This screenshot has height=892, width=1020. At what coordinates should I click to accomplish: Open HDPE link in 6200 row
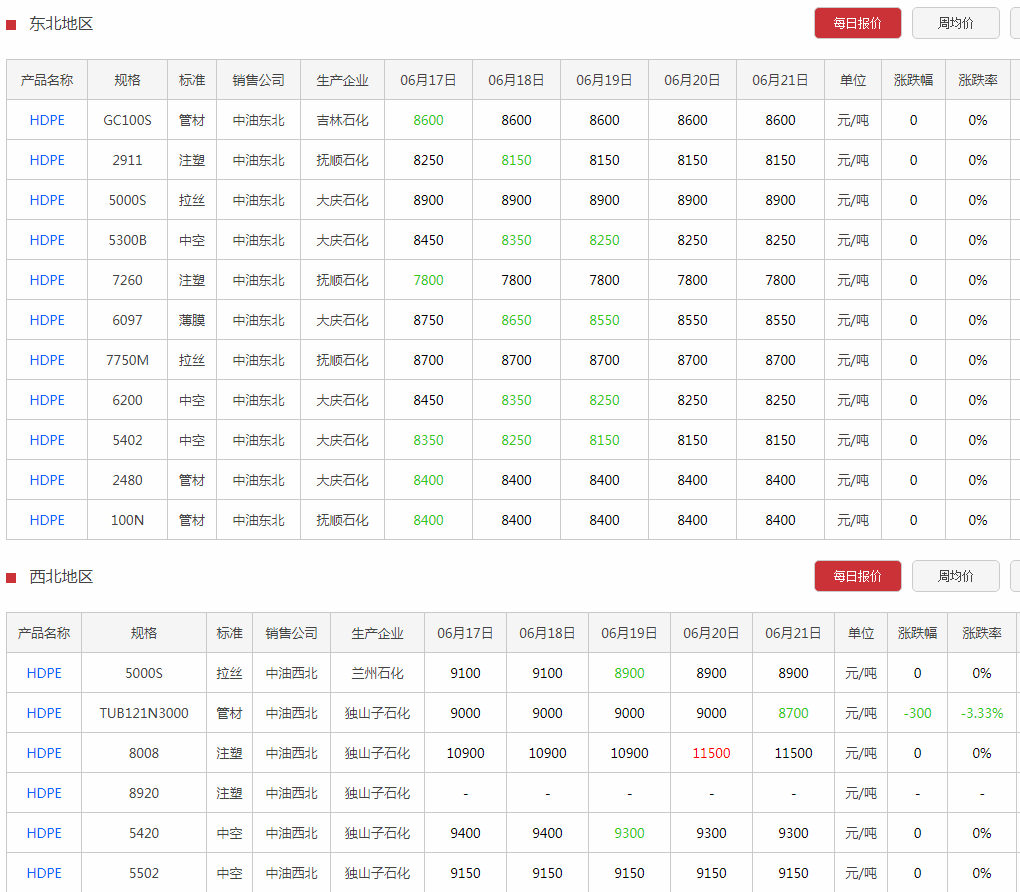coord(47,400)
